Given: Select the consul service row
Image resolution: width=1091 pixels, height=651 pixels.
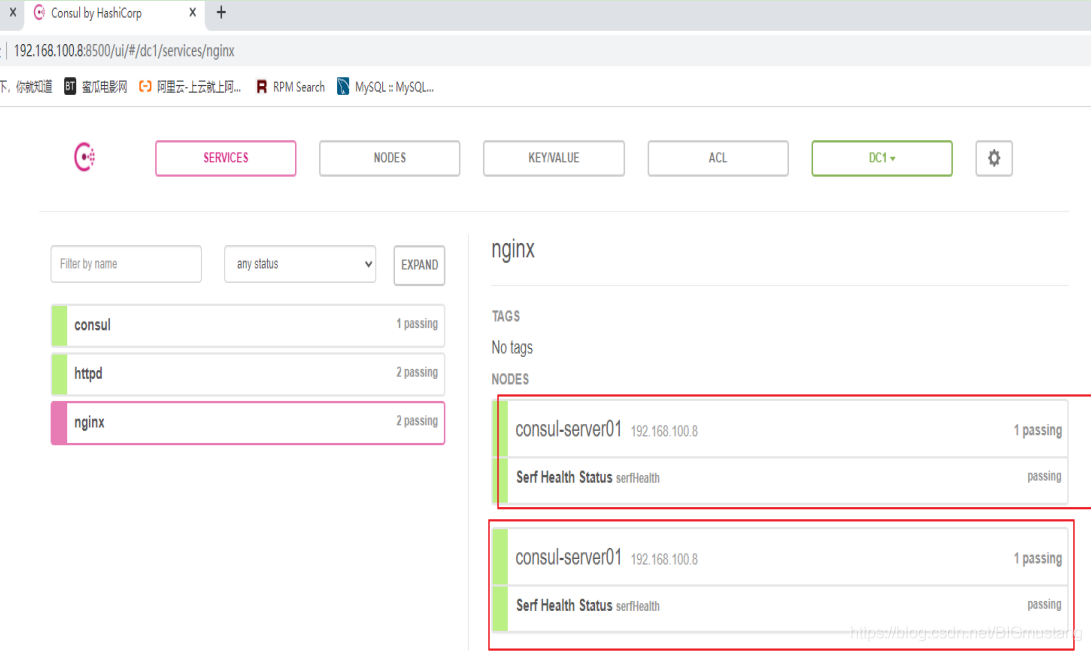Looking at the screenshot, I should click(248, 325).
